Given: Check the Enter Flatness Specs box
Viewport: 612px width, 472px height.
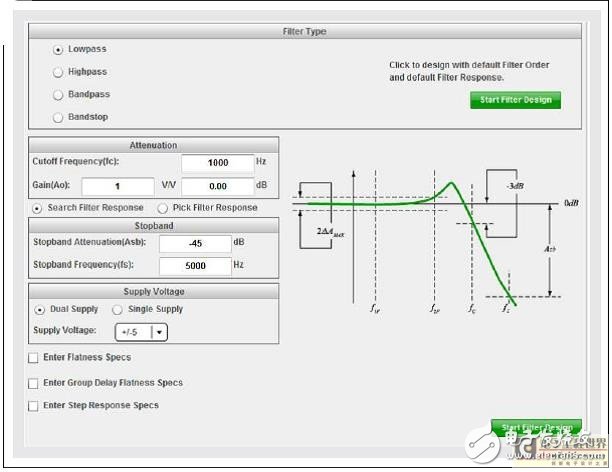Looking at the screenshot, I should click(33, 358).
